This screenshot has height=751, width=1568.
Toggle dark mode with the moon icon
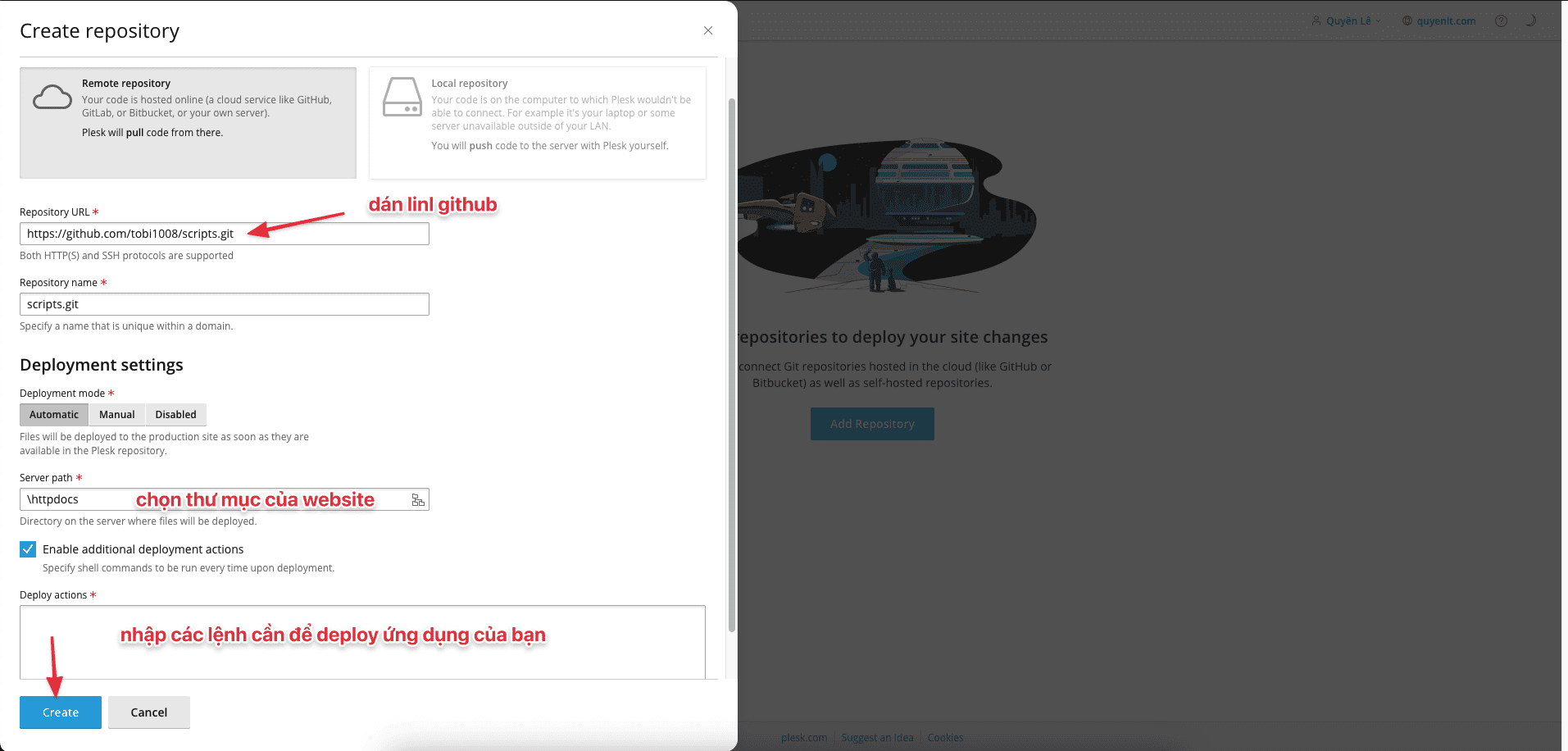coord(1530,21)
